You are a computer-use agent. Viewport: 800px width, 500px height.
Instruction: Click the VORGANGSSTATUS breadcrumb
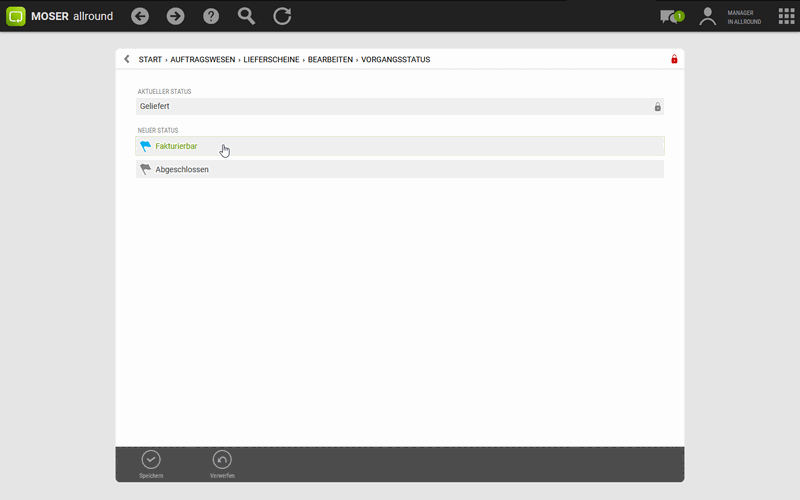395,60
